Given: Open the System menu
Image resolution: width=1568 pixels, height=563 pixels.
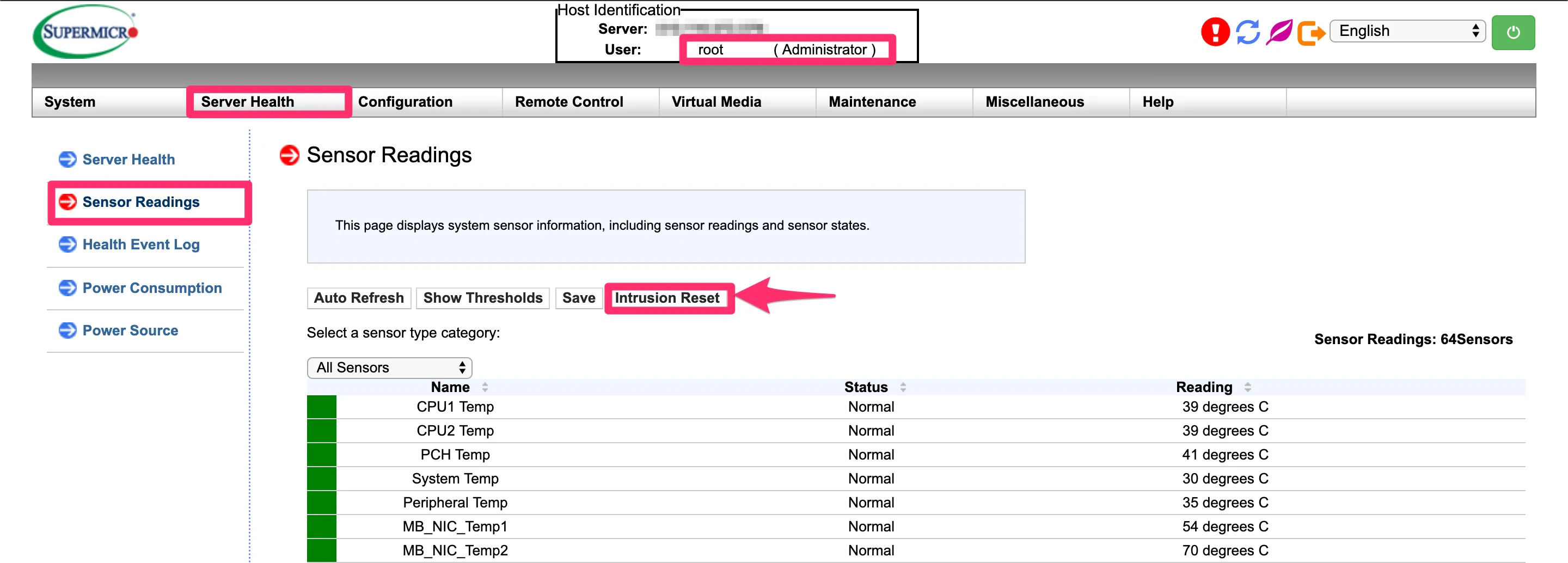Looking at the screenshot, I should pyautogui.click(x=70, y=102).
